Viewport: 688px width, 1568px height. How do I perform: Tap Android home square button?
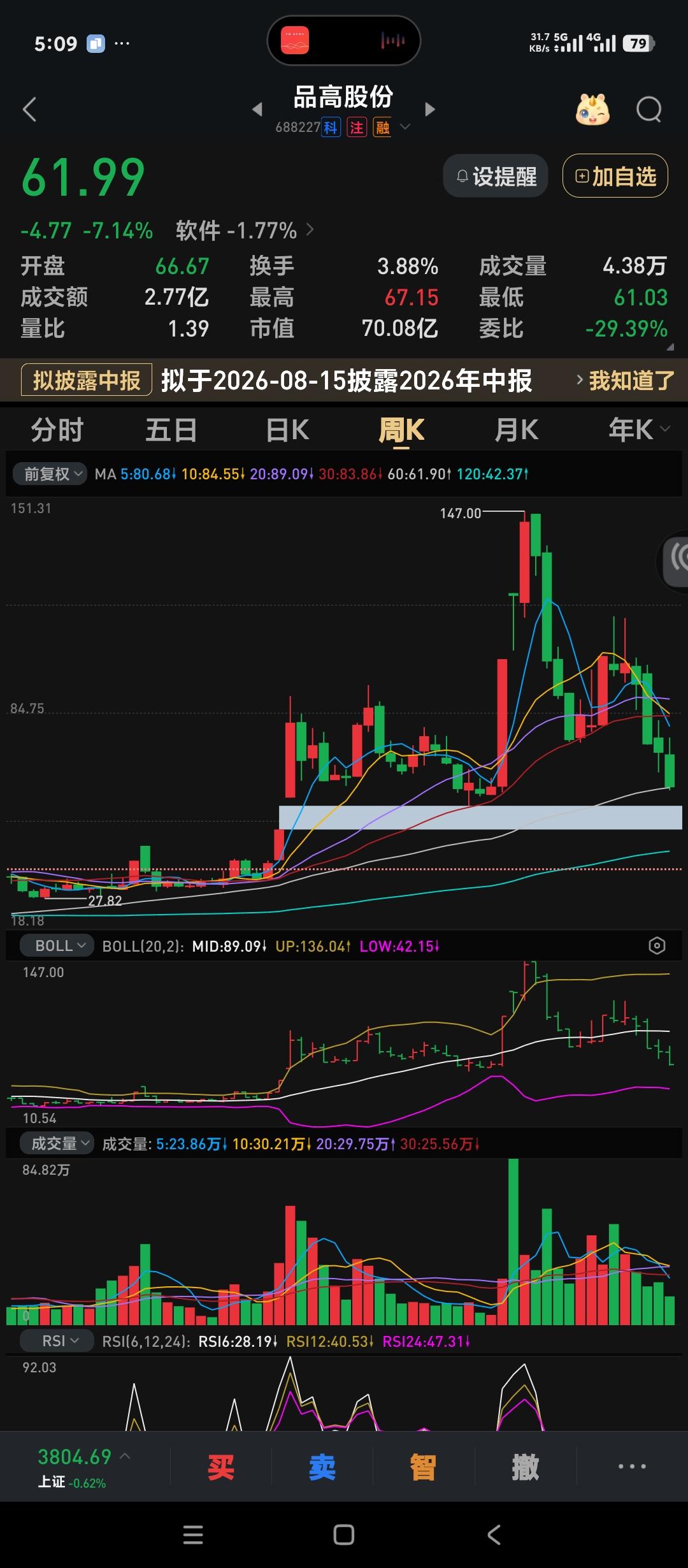(x=344, y=1535)
